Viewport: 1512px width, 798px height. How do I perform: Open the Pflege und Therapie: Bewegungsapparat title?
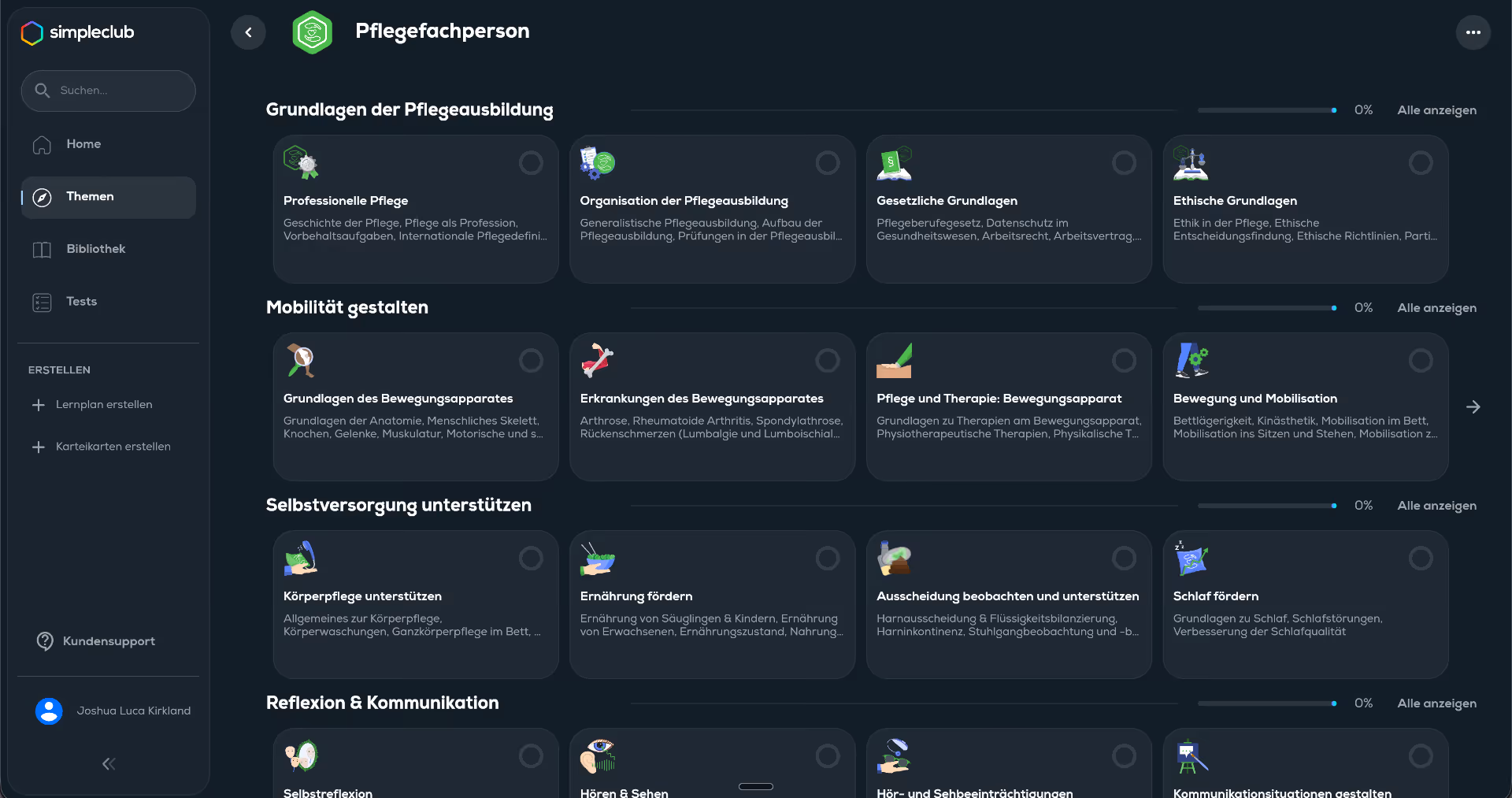(999, 399)
